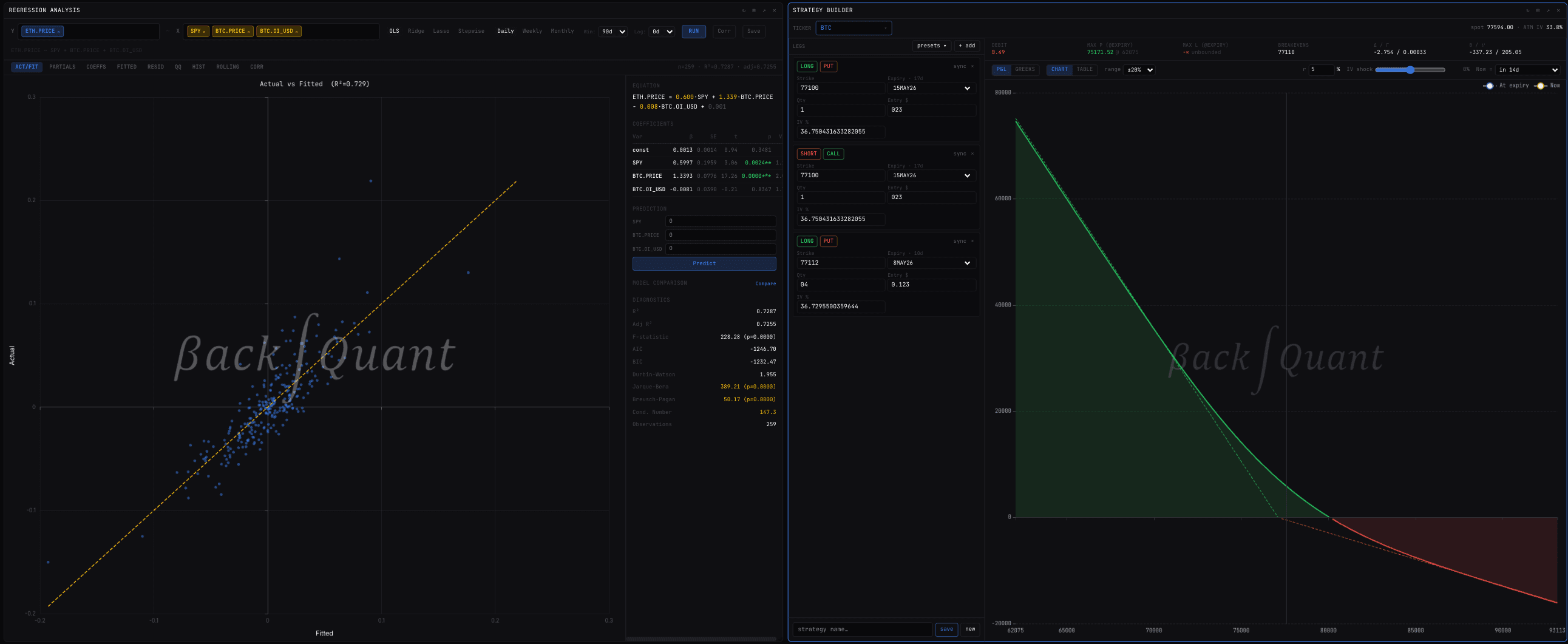Toggle CALL type on second leg
Screen dimensions: 1568x644
(833, 154)
